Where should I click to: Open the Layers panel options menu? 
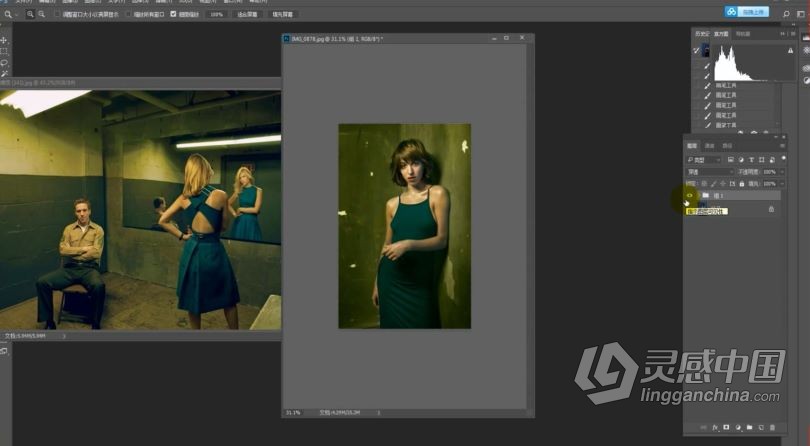pyautogui.click(x=782, y=146)
